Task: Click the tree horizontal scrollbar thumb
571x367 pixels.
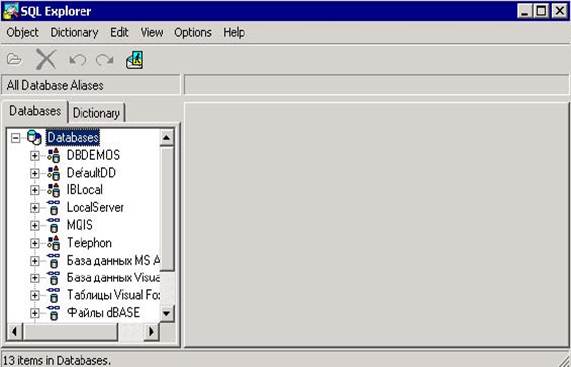Action: click(70, 331)
